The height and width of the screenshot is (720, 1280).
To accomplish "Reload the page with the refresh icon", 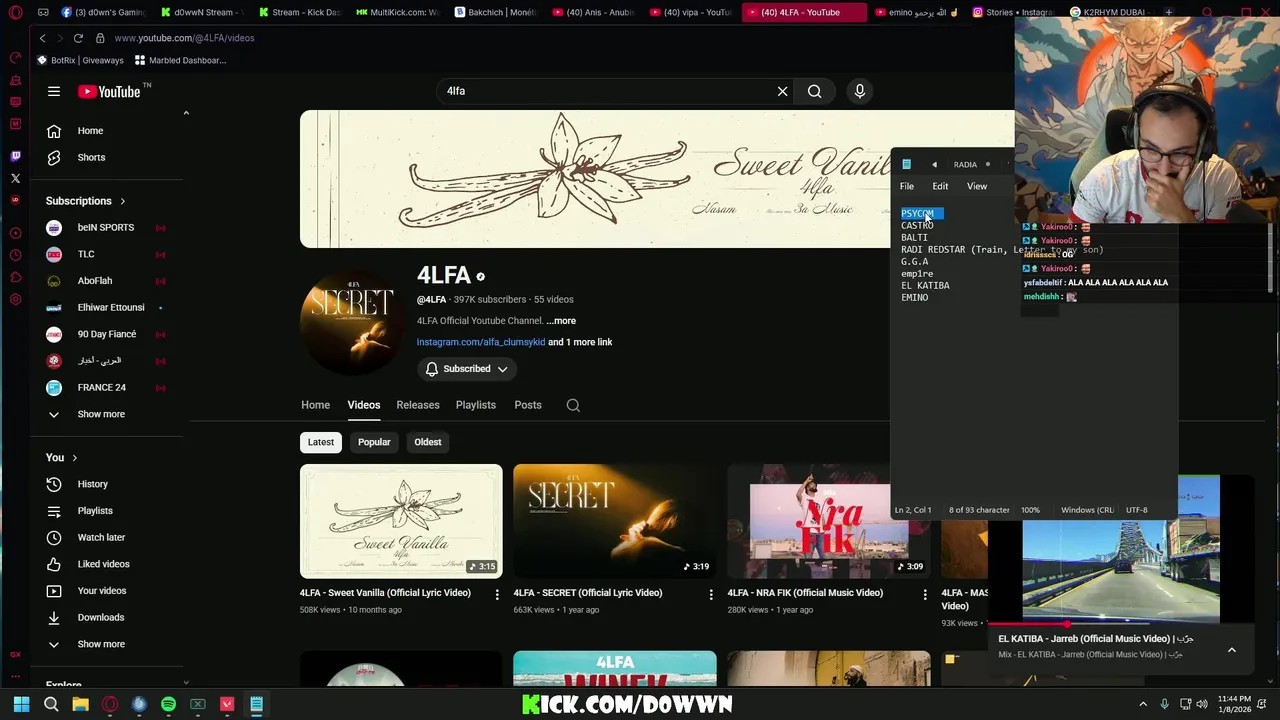I will tap(78, 38).
